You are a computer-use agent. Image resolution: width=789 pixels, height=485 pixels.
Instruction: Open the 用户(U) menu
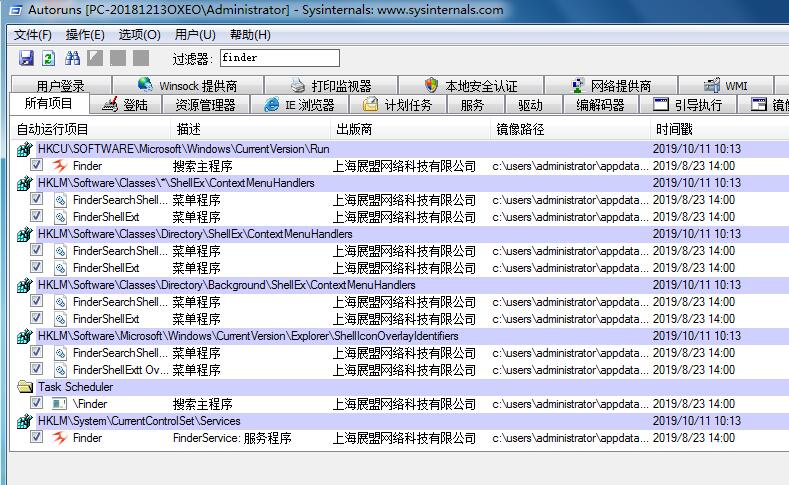[195, 35]
